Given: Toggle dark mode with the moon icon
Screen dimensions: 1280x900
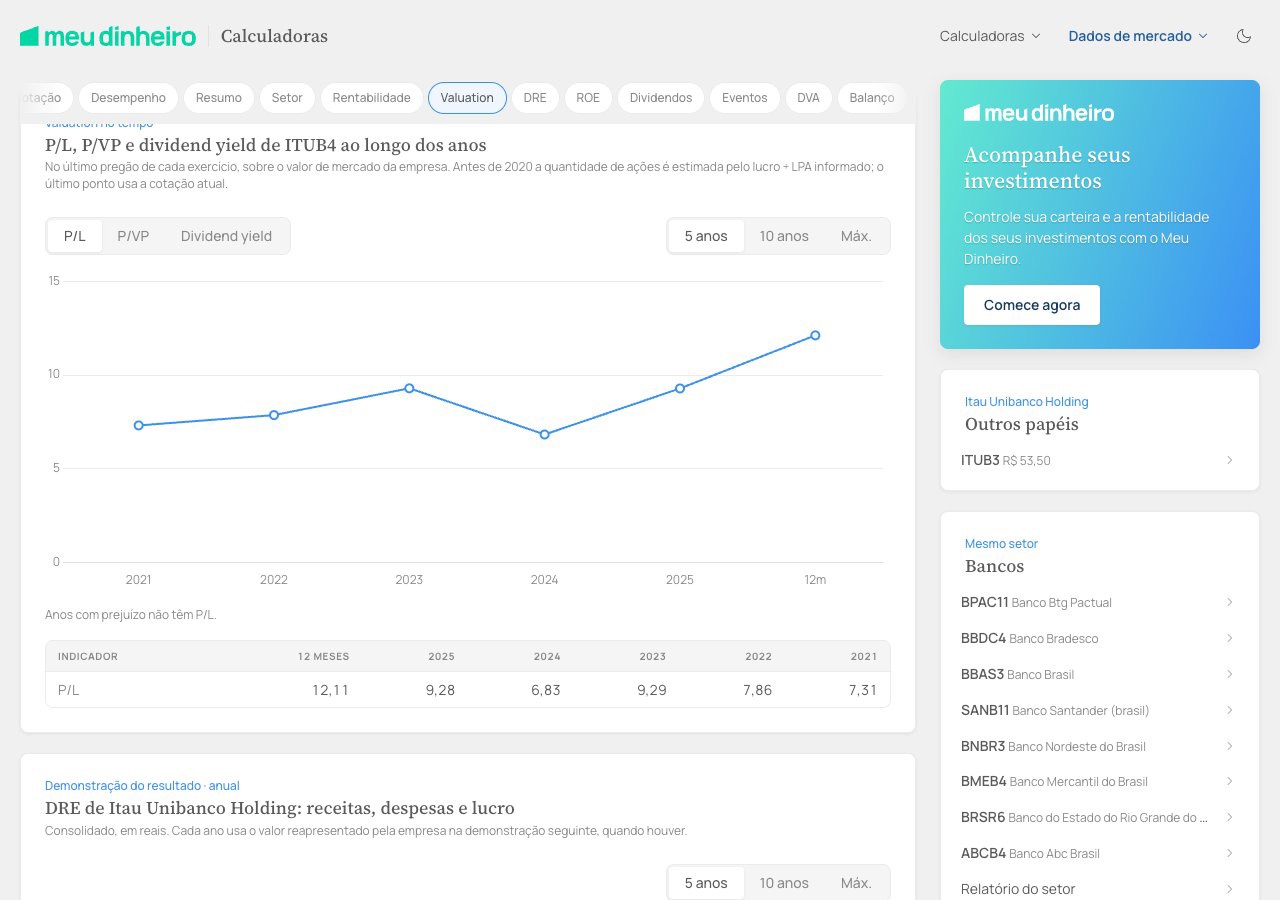Looking at the screenshot, I should [x=1244, y=36].
